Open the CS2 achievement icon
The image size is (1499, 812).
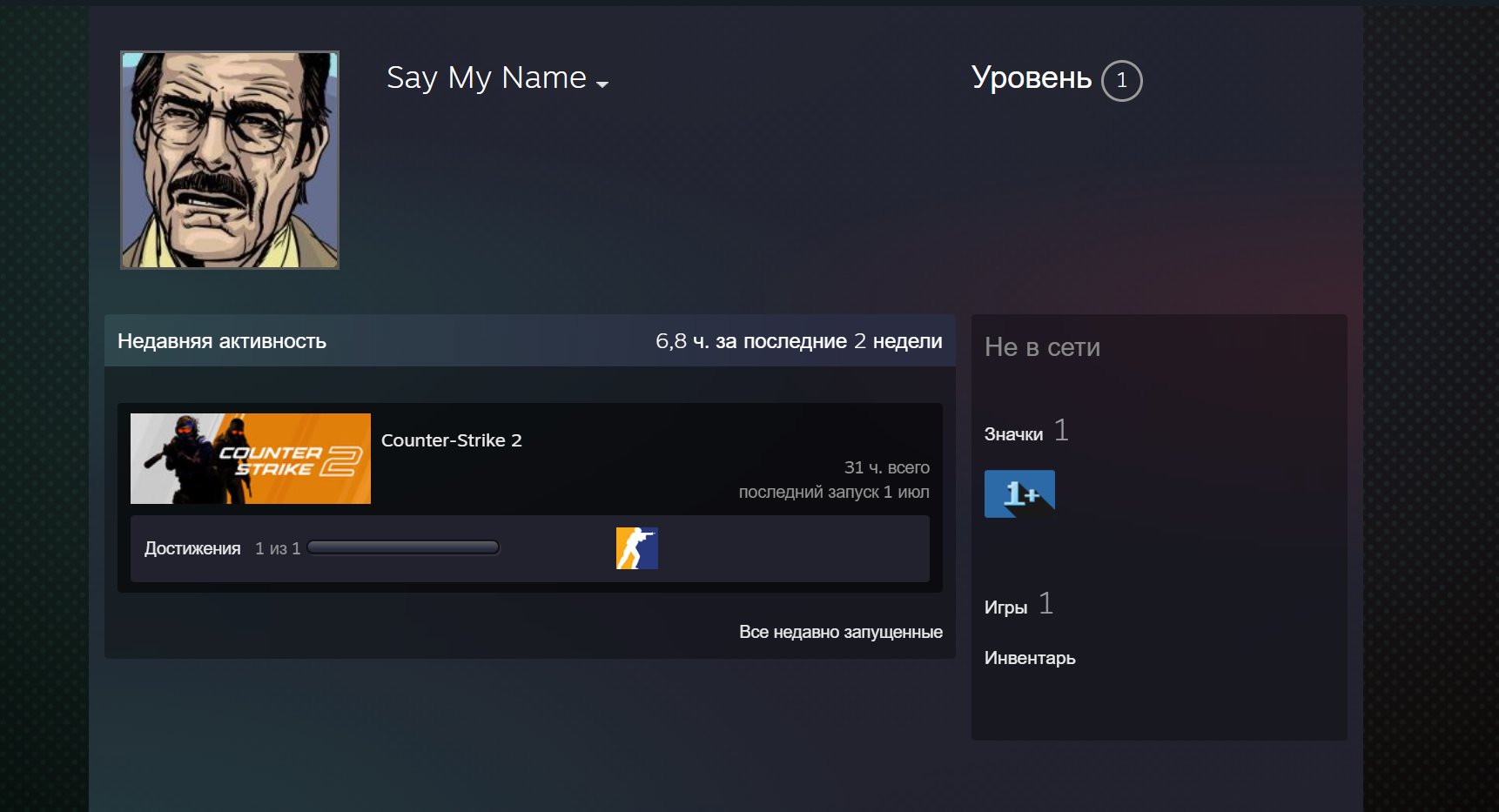(637, 548)
